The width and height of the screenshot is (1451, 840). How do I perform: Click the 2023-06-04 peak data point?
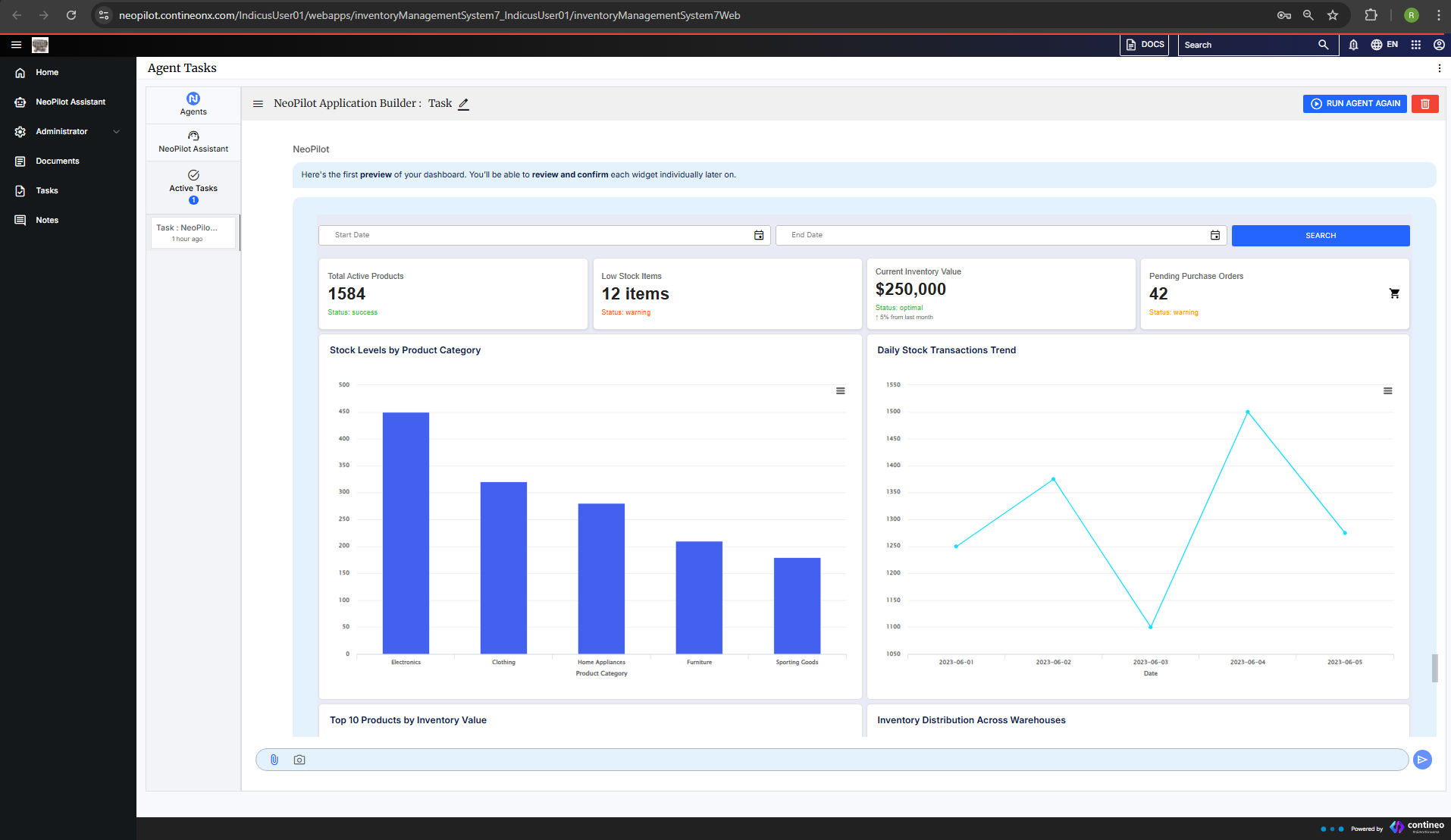(1248, 412)
